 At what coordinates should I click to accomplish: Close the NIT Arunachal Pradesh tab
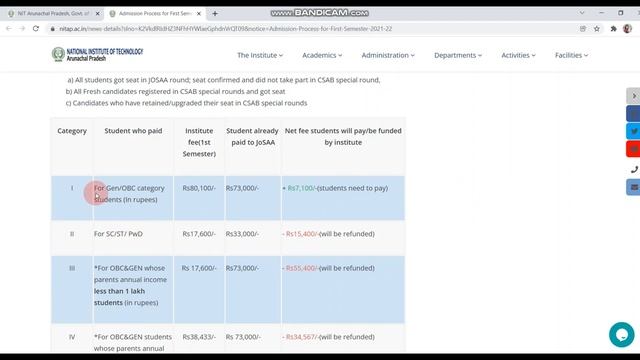98,13
